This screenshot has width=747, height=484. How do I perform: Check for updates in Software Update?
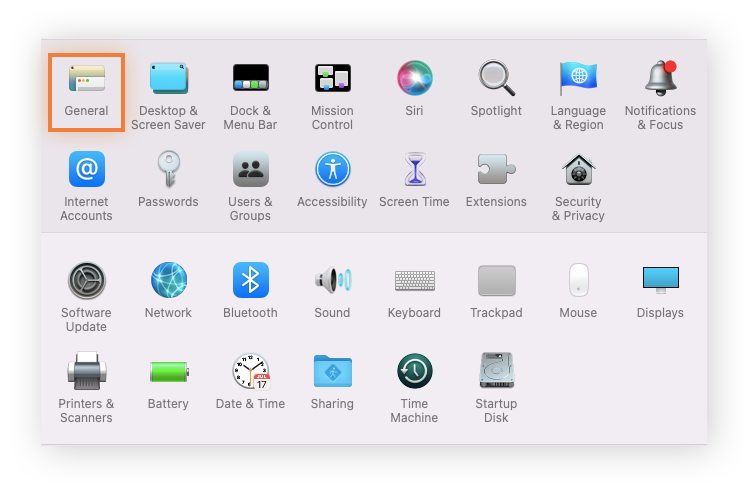(x=86, y=280)
